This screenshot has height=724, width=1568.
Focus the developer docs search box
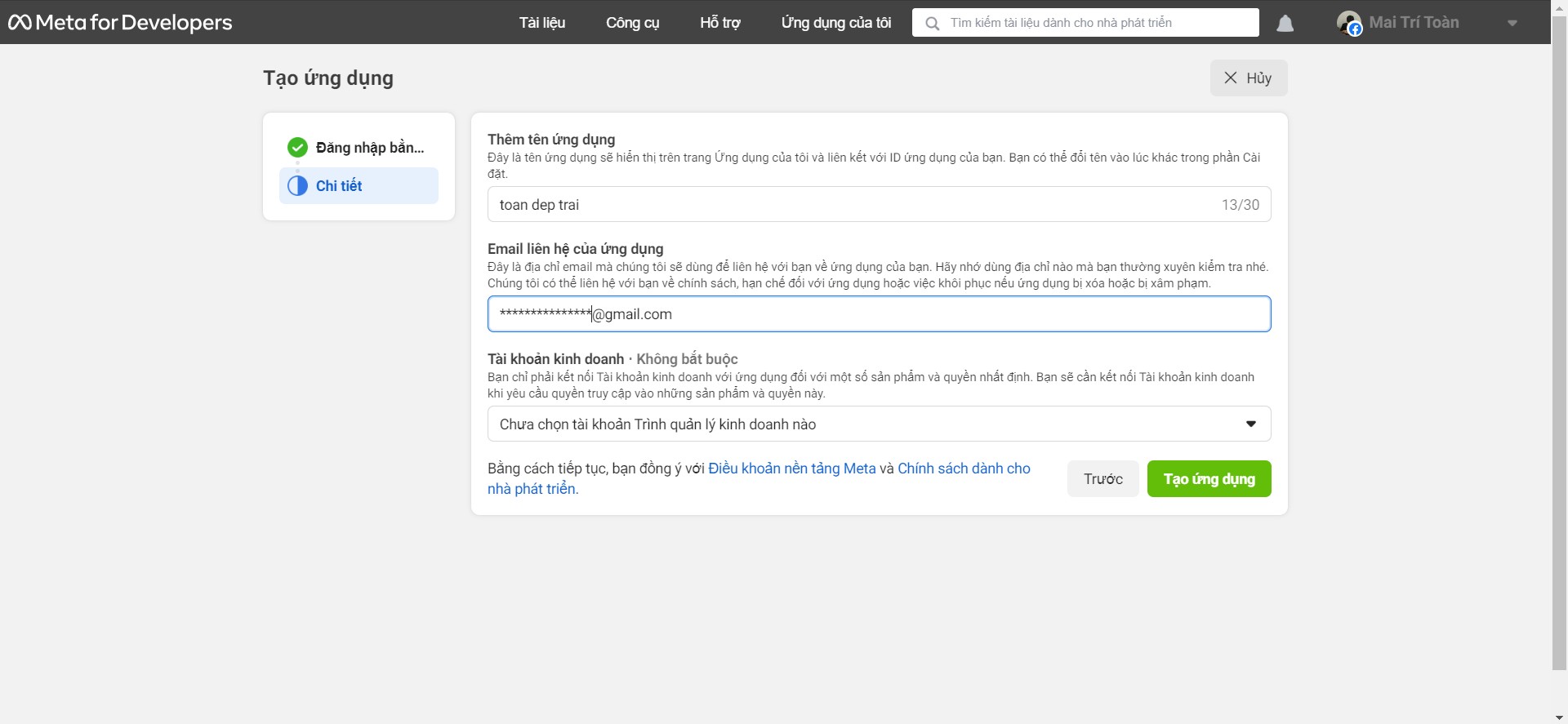[1085, 23]
